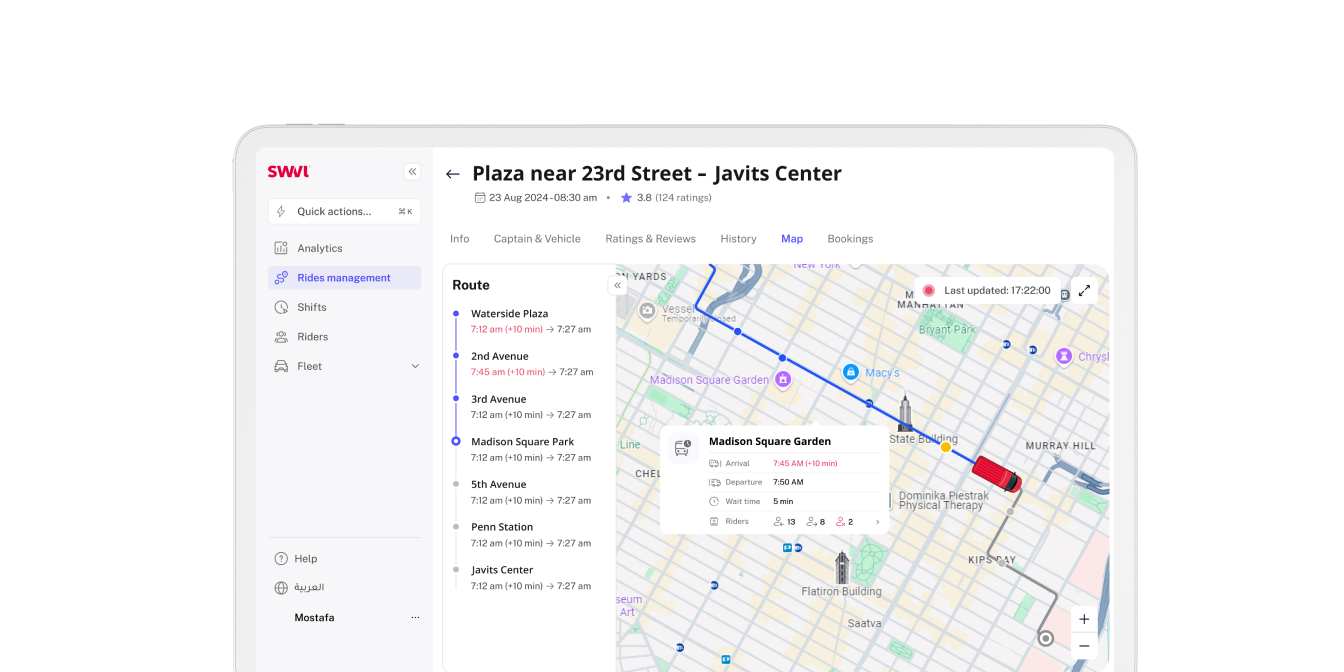This screenshot has height=672, width=1344.
Task: Switch to the Ratings & Reviews tab
Action: pos(650,239)
